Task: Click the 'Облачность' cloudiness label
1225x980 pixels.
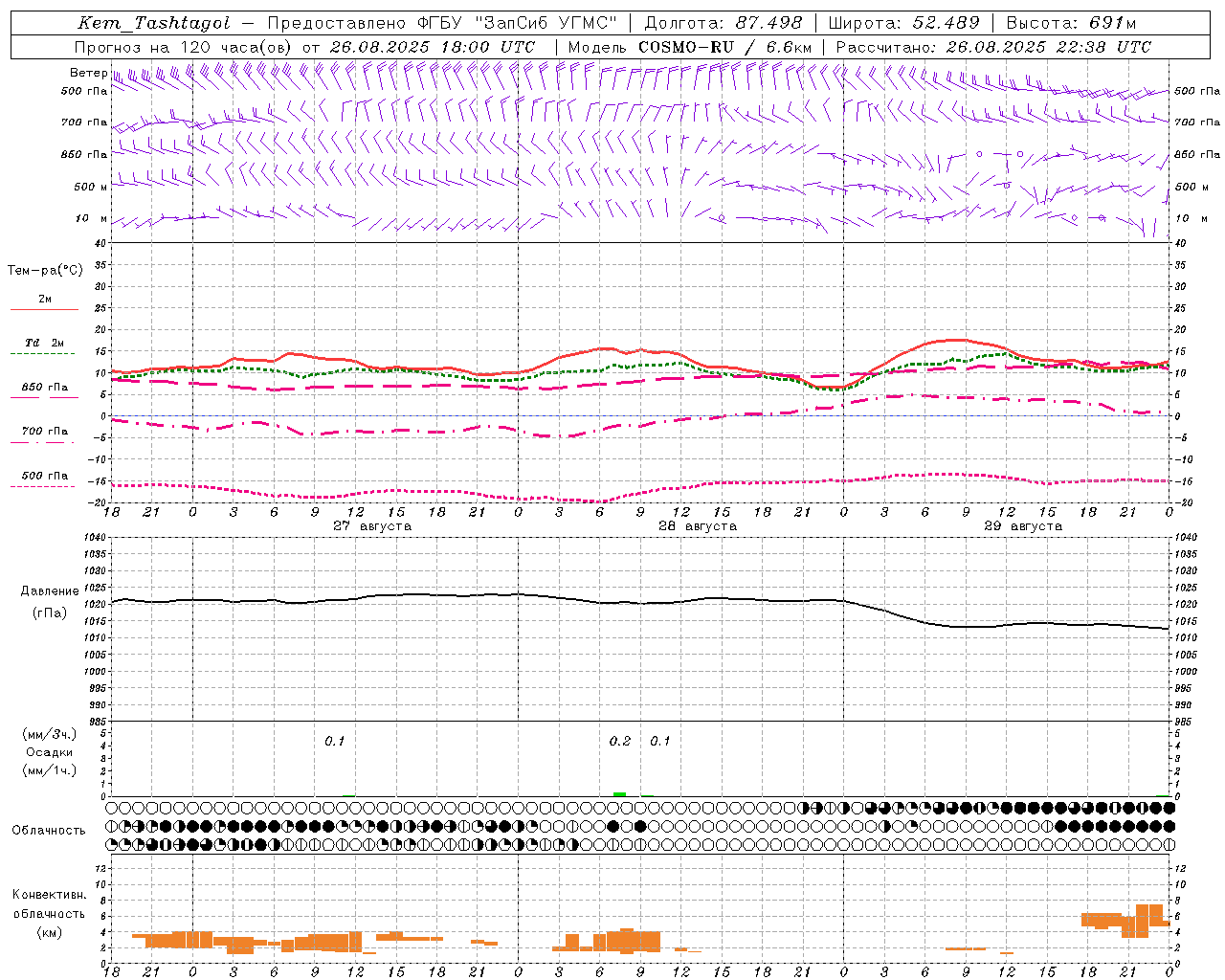Action: (49, 831)
